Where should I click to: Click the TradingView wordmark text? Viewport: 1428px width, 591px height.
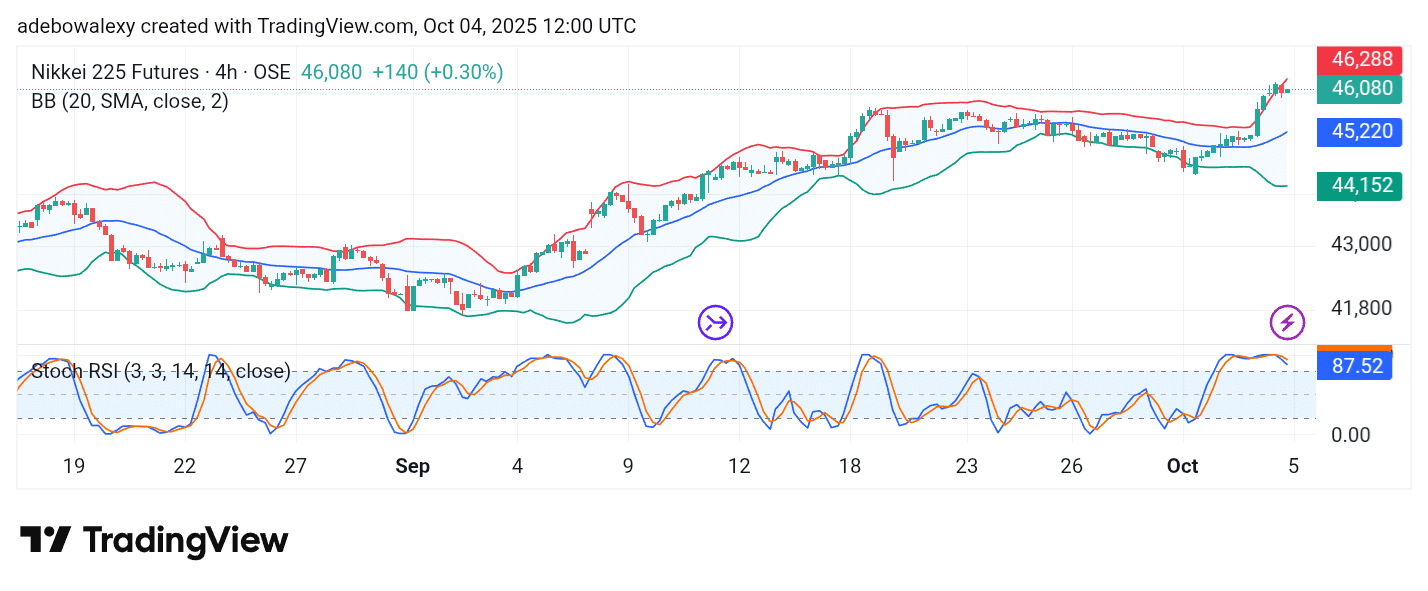tap(185, 541)
